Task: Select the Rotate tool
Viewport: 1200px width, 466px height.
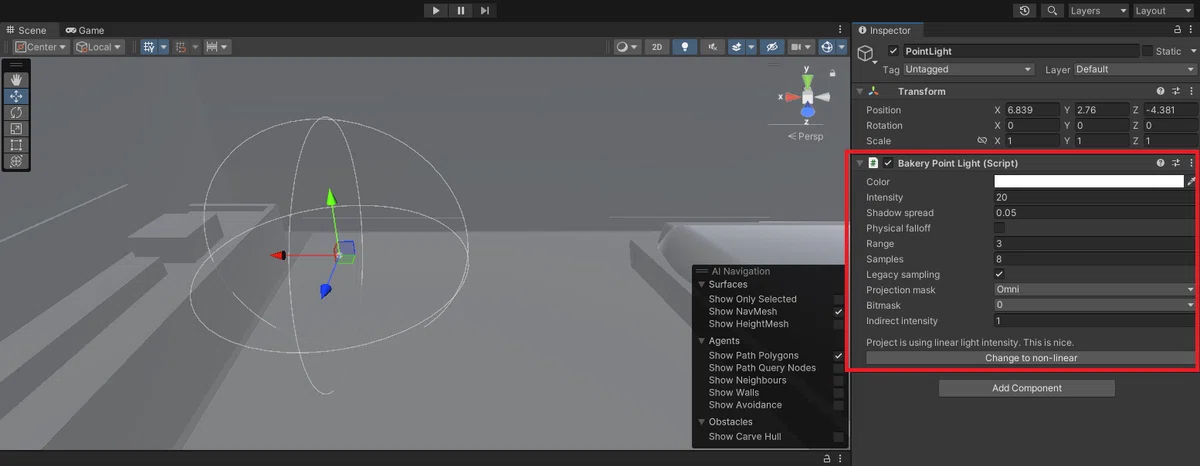Action: [16, 112]
